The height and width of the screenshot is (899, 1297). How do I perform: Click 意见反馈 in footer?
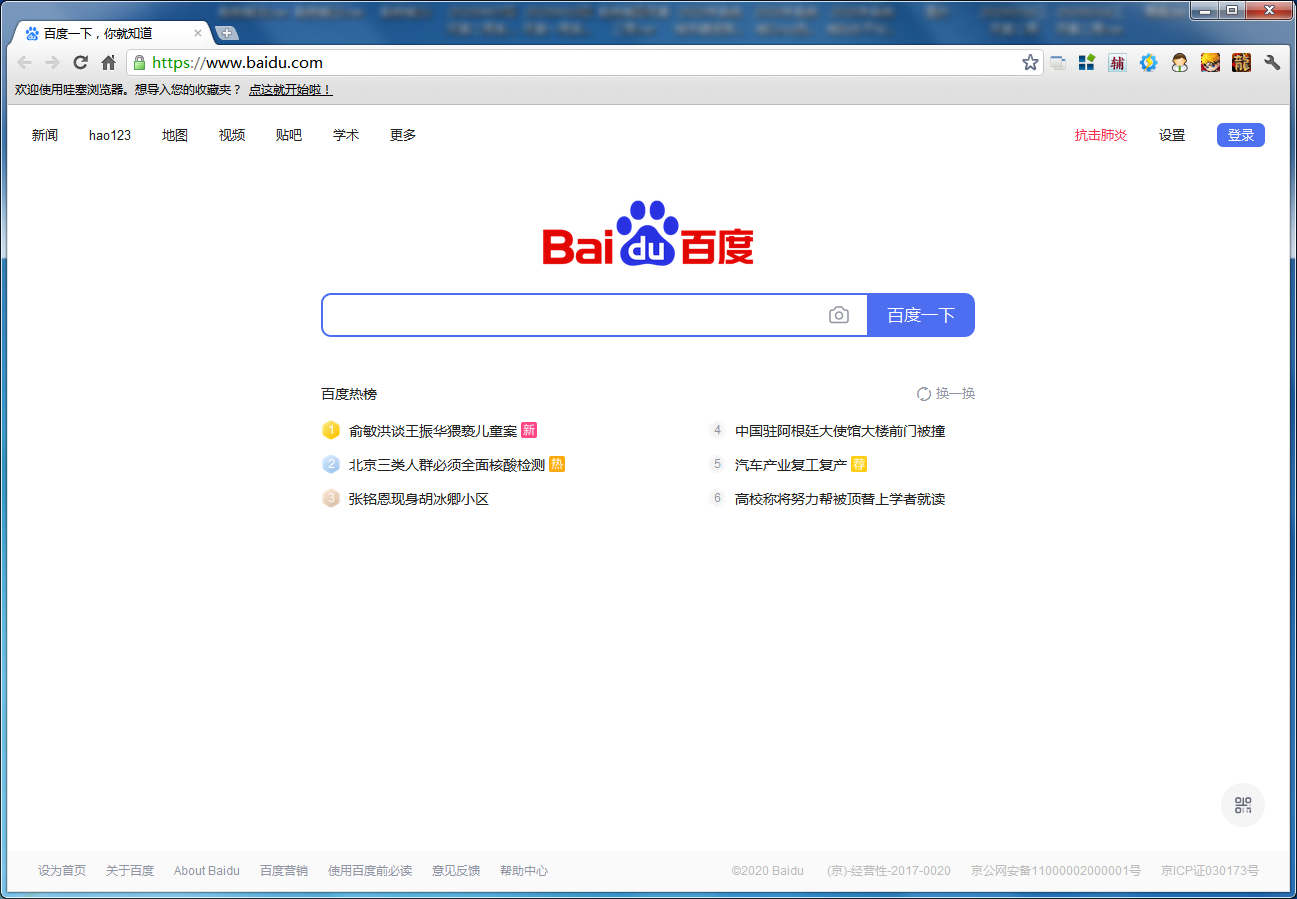pos(456,871)
